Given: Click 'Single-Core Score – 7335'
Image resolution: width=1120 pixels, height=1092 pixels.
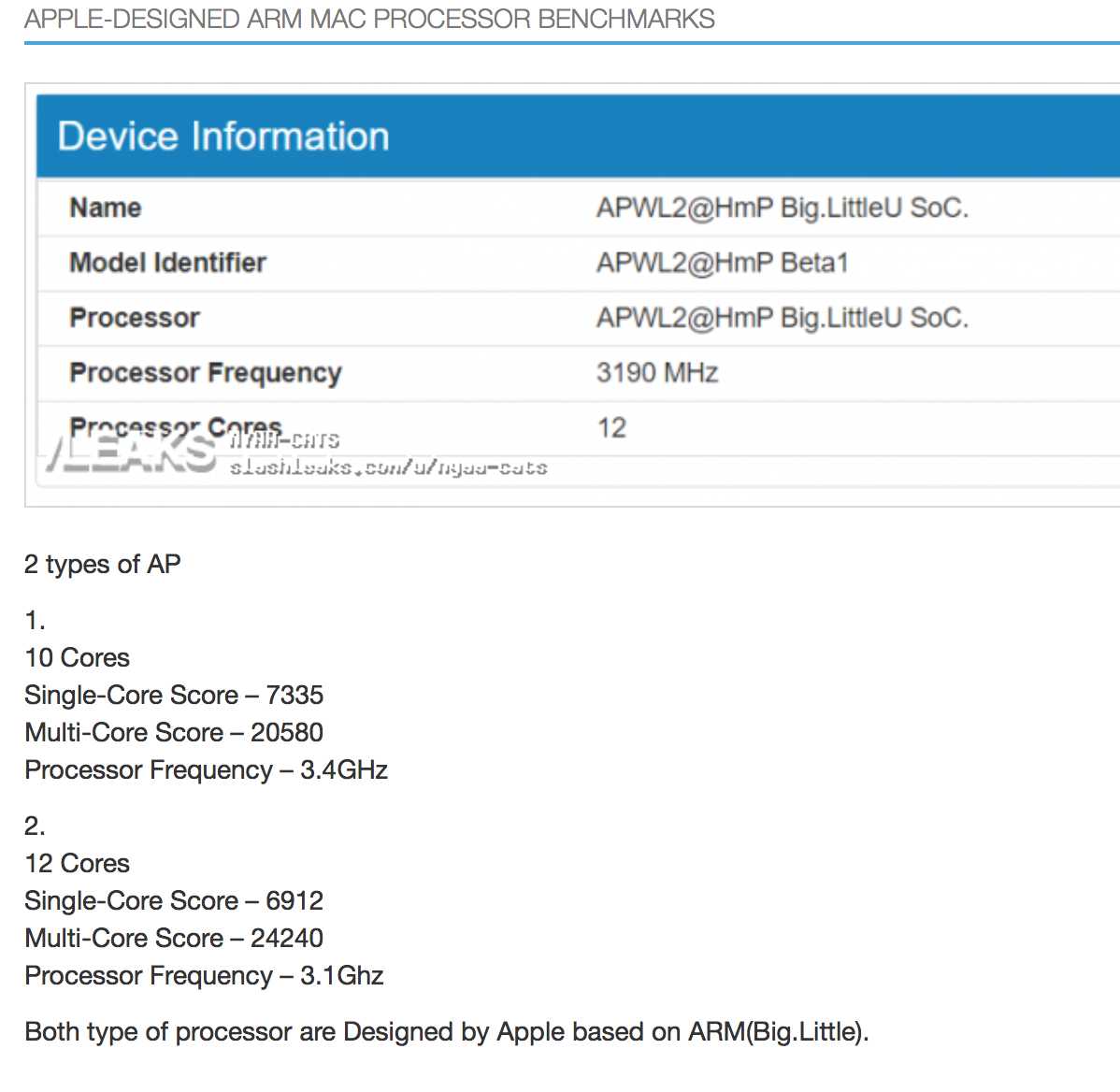Looking at the screenshot, I should point(174,695).
